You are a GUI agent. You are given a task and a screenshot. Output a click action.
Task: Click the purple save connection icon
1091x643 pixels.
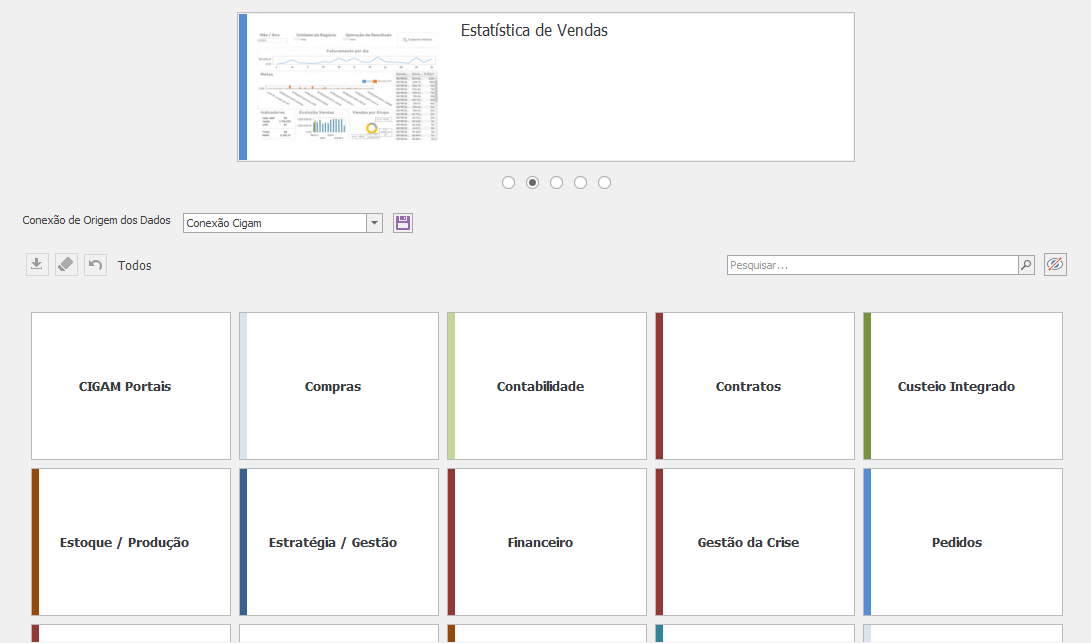pos(403,223)
